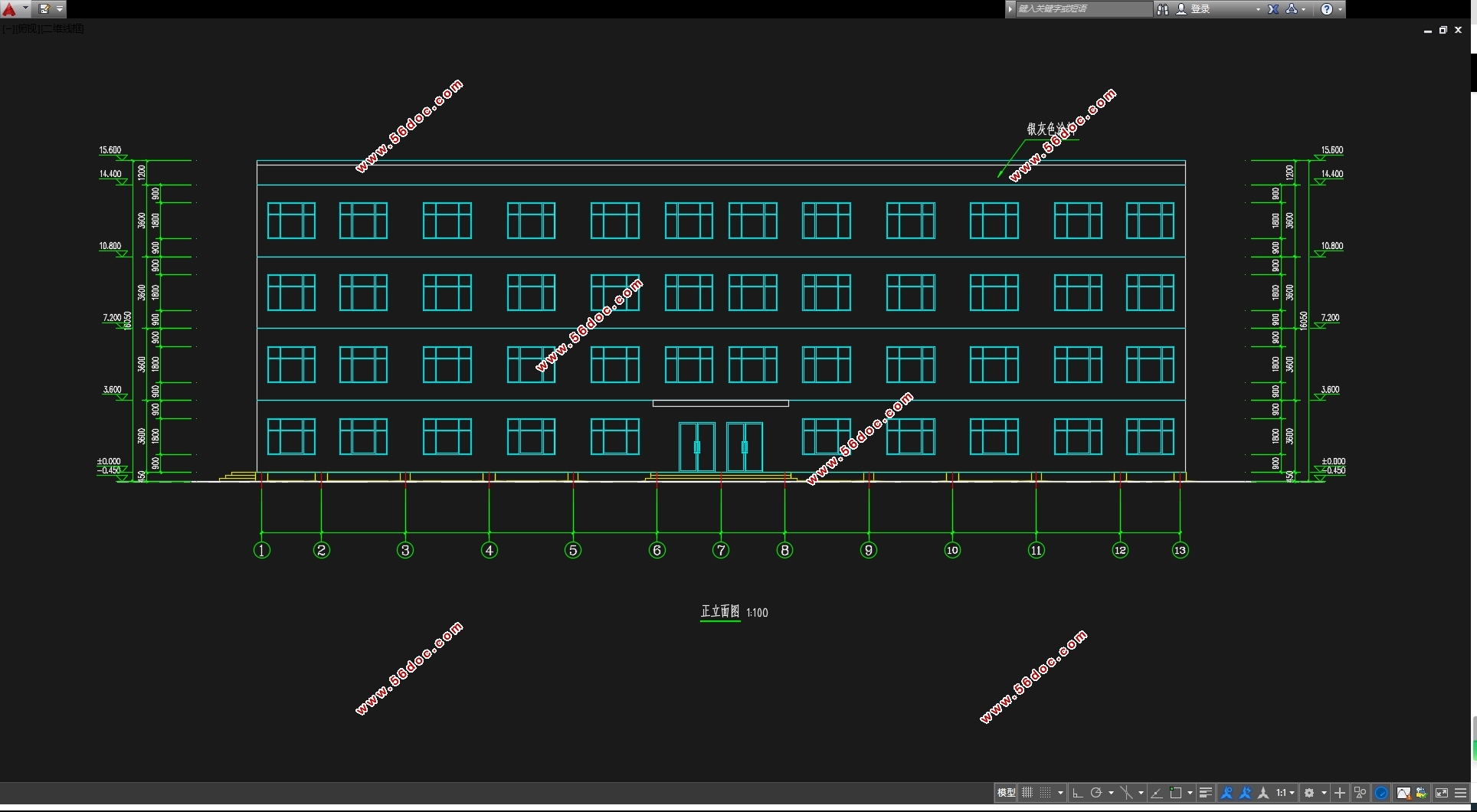The image size is (1477, 812).
Task: Click the binoculars search icon
Action: (1162, 9)
